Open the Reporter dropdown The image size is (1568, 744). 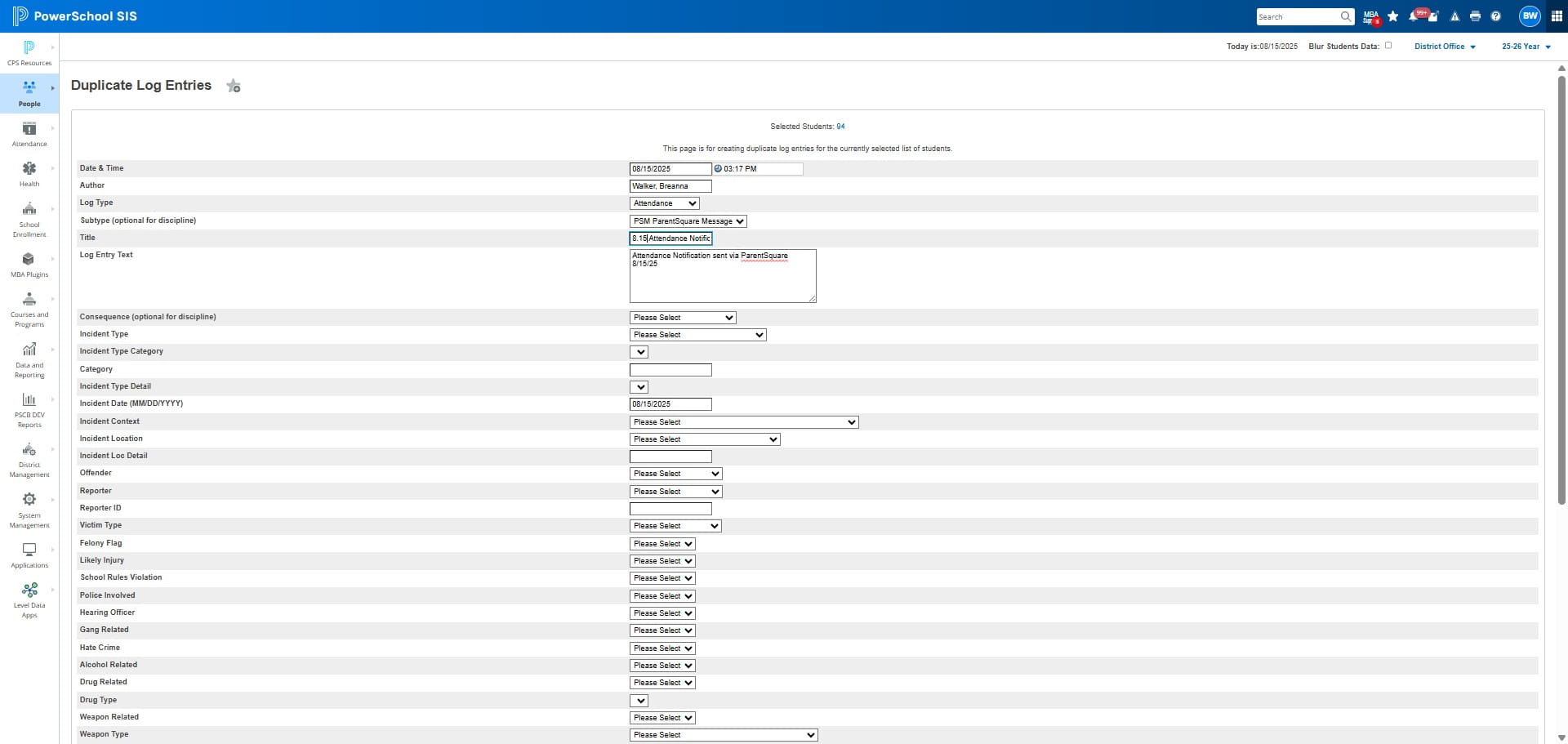pos(675,492)
